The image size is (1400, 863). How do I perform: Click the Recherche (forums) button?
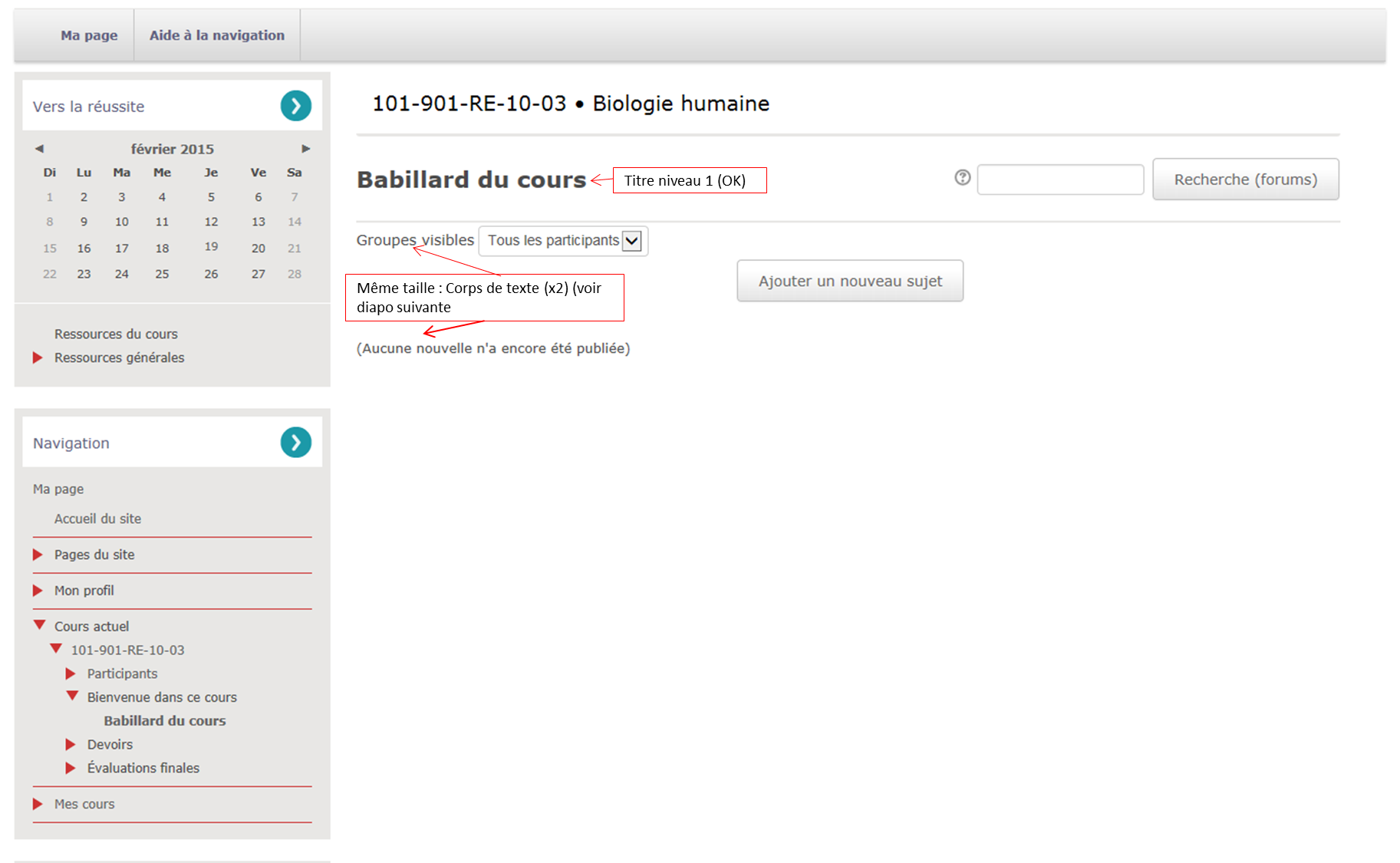(1245, 180)
